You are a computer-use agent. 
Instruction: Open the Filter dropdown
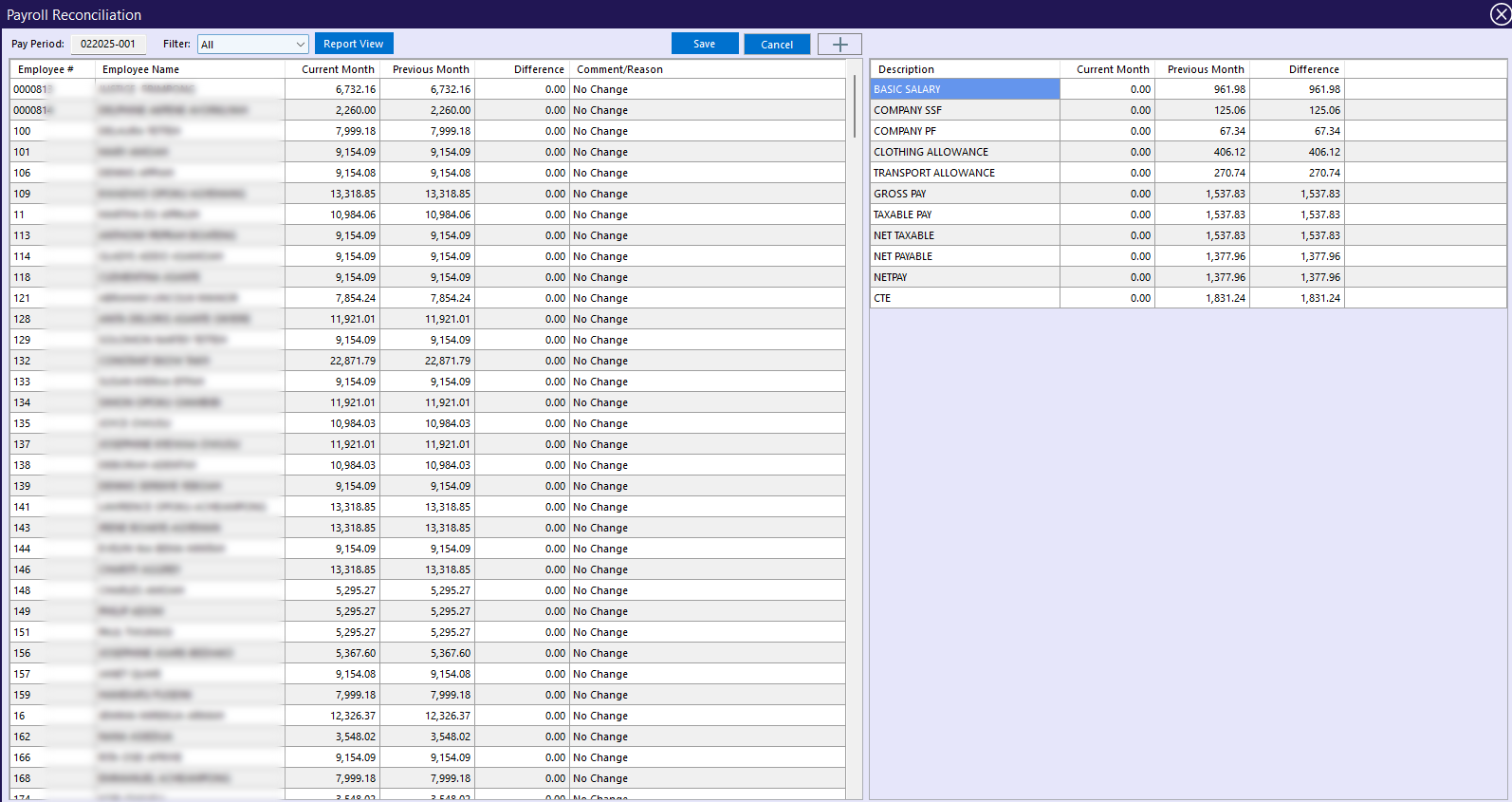tap(252, 45)
